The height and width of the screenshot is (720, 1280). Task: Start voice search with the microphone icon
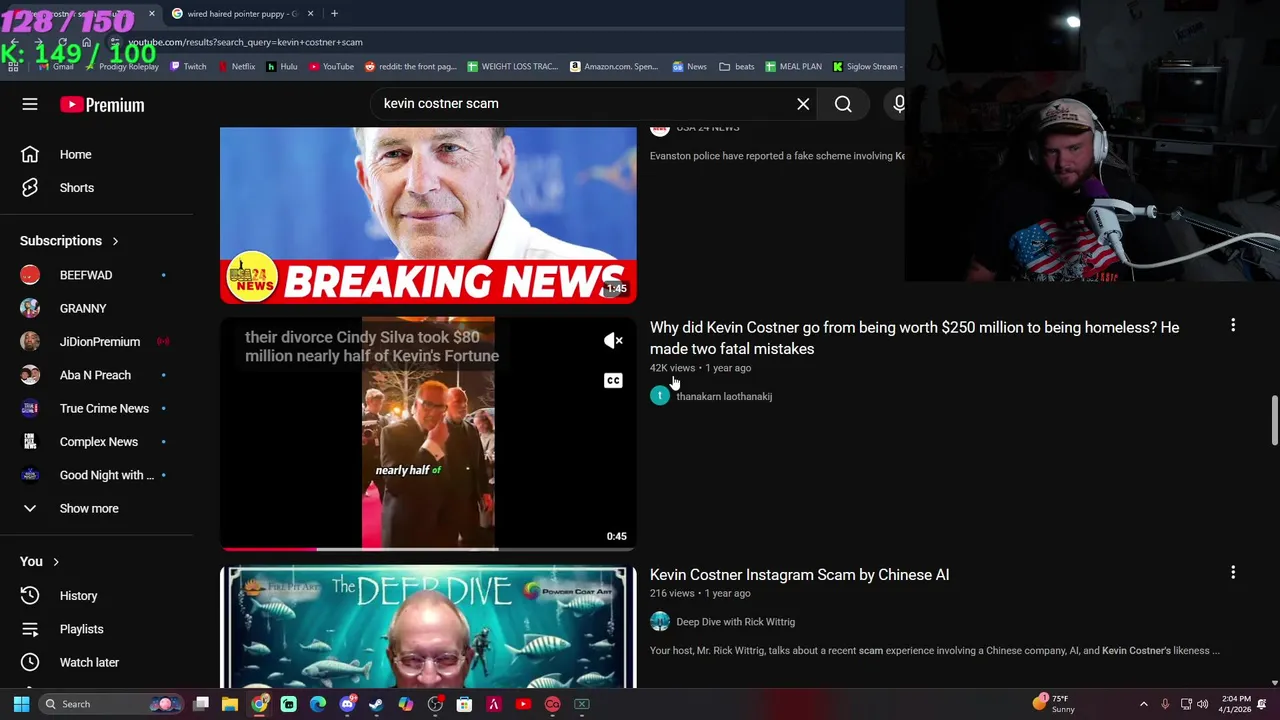pyautogui.click(x=898, y=104)
